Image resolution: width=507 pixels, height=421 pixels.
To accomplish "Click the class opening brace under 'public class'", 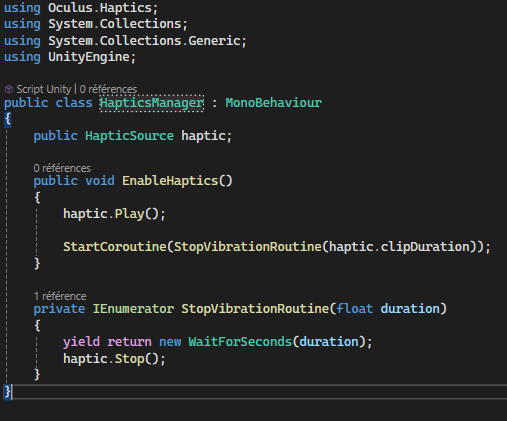I will tap(8, 119).
